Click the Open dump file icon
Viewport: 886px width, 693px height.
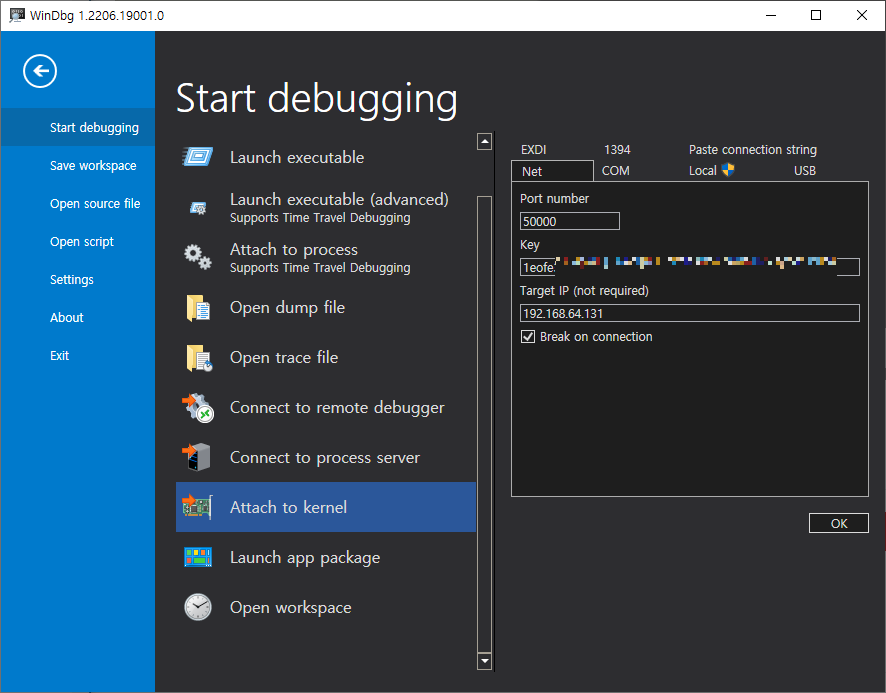point(197,307)
